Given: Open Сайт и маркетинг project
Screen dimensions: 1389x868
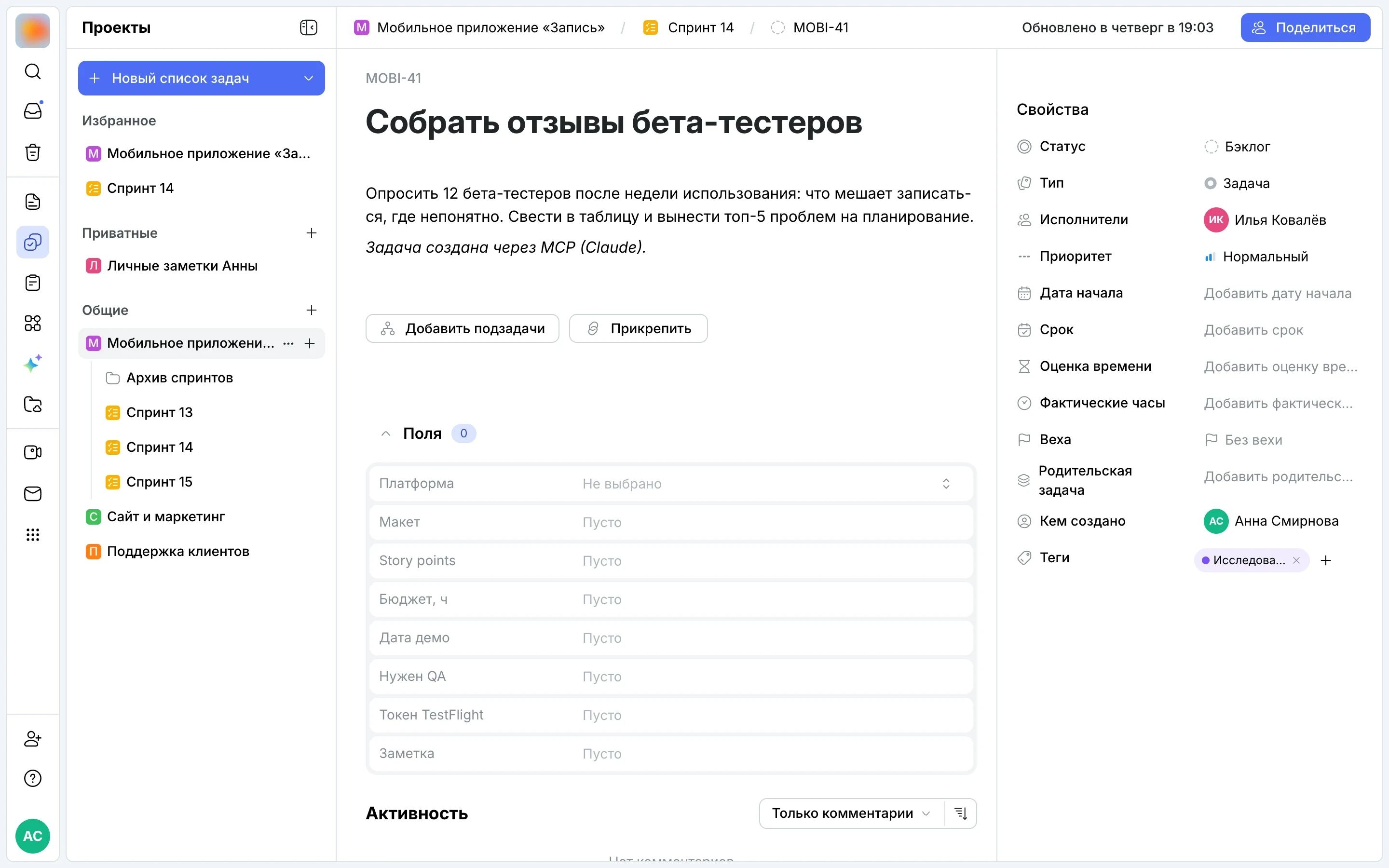Looking at the screenshot, I should (x=155, y=516).
